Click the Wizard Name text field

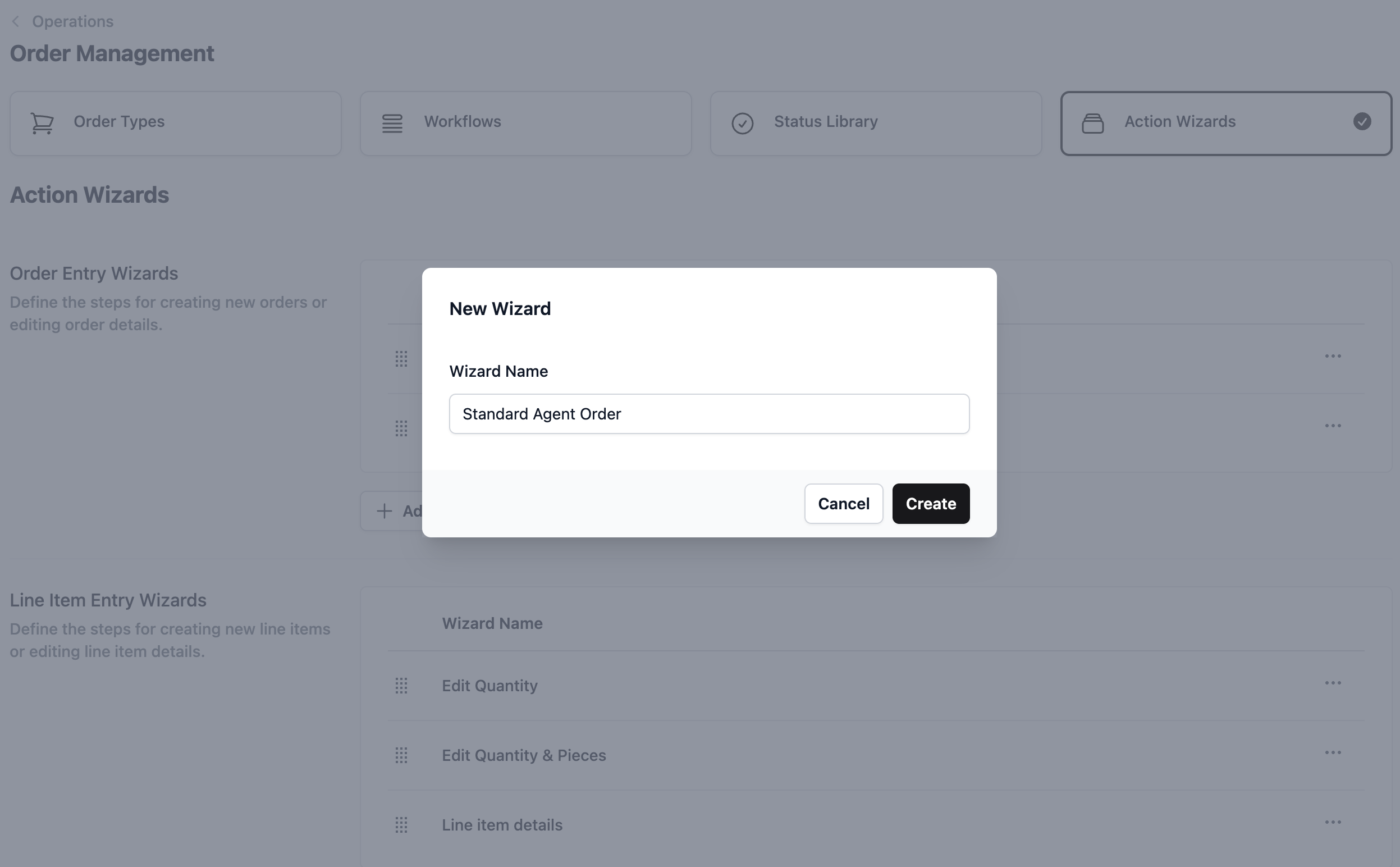pos(709,413)
